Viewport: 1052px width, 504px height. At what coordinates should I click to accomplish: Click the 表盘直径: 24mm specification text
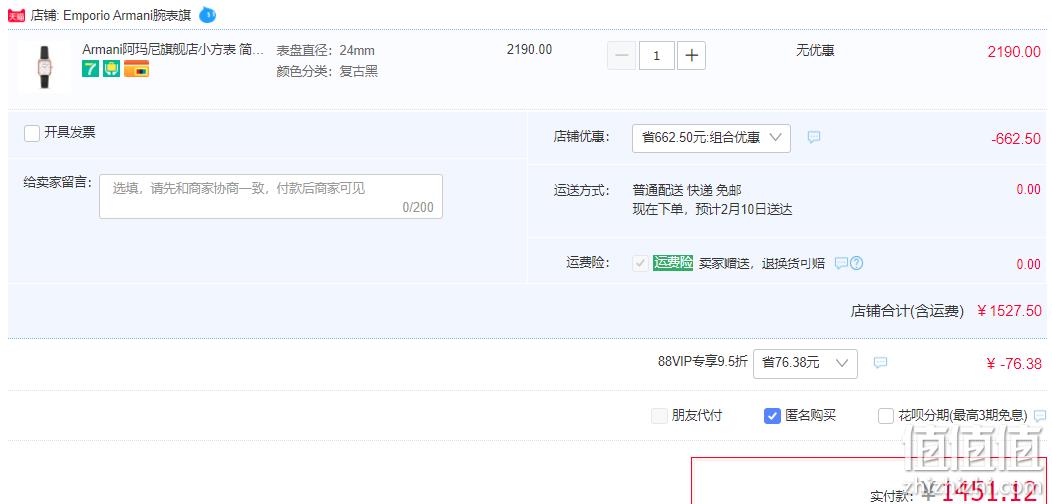[x=325, y=50]
